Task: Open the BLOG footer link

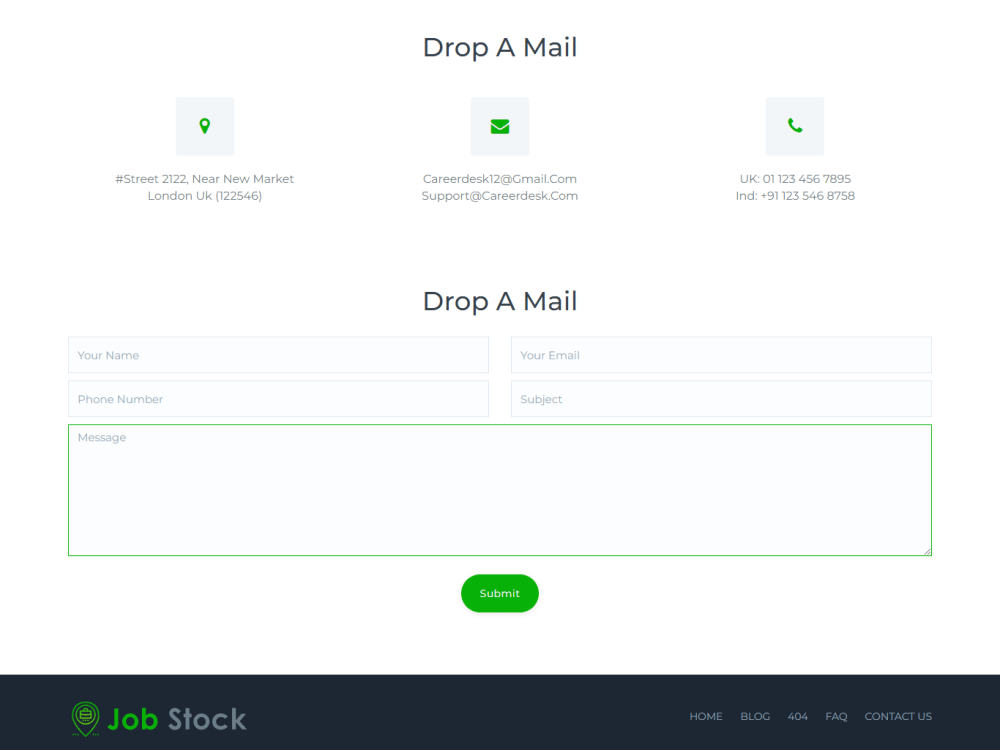Action: [755, 716]
